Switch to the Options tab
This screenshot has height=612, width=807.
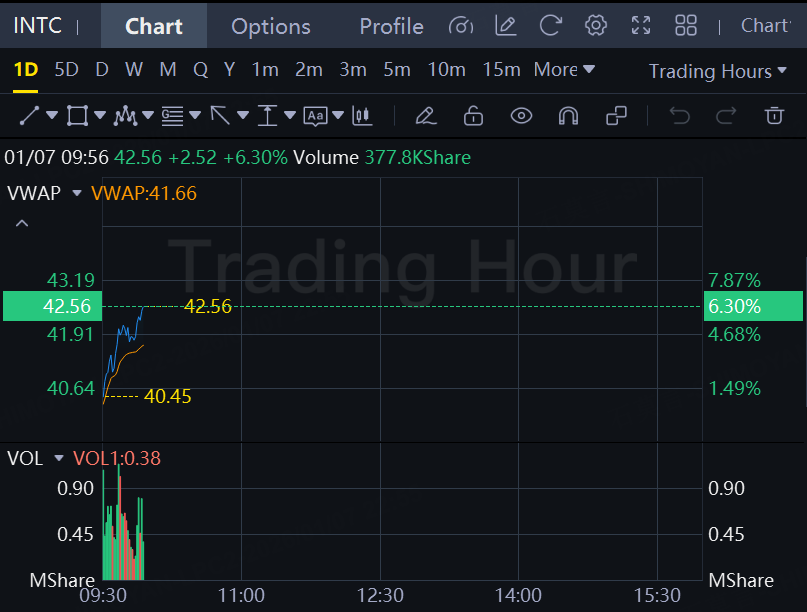point(271,26)
